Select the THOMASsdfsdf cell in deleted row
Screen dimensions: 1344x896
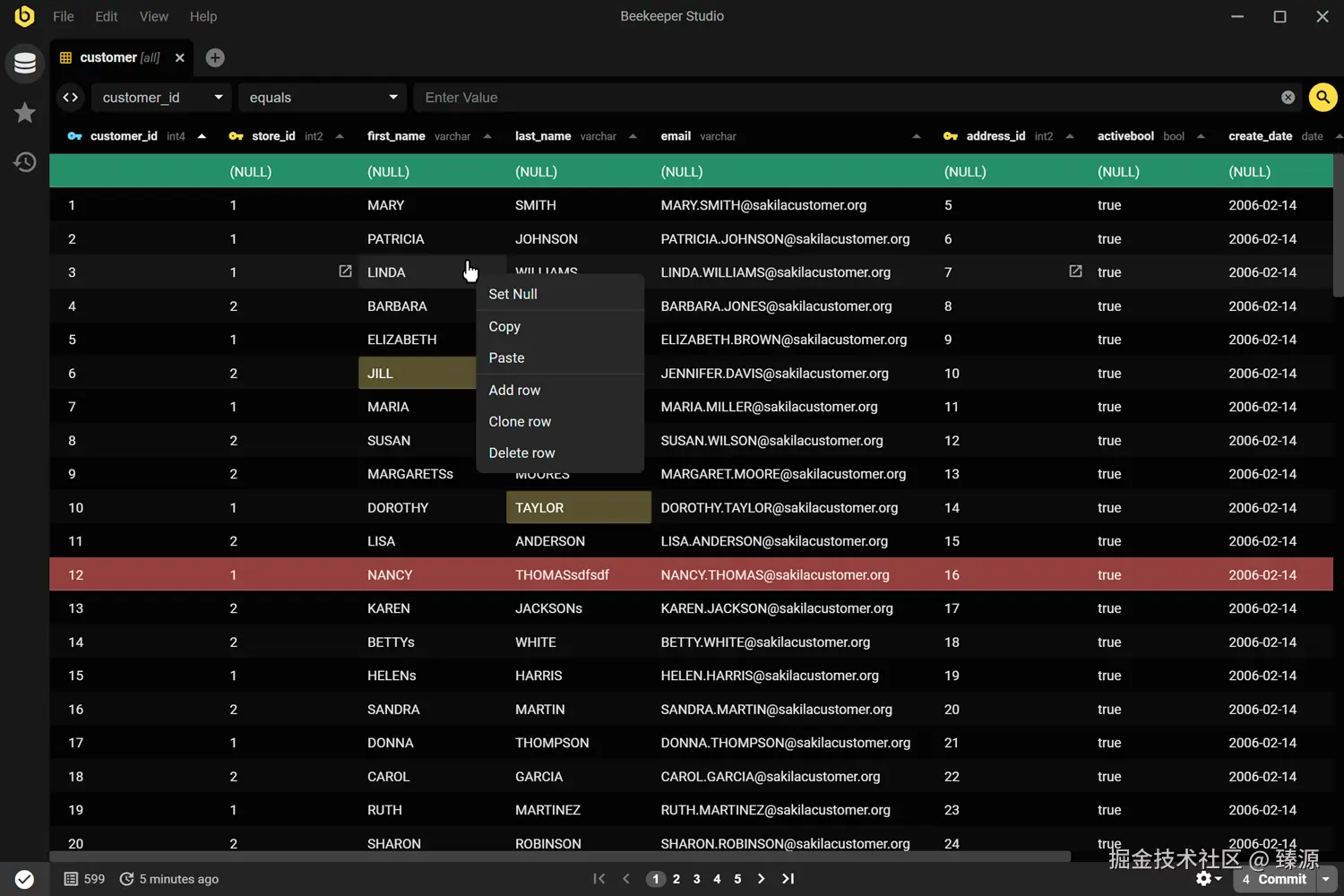pyautogui.click(x=579, y=574)
